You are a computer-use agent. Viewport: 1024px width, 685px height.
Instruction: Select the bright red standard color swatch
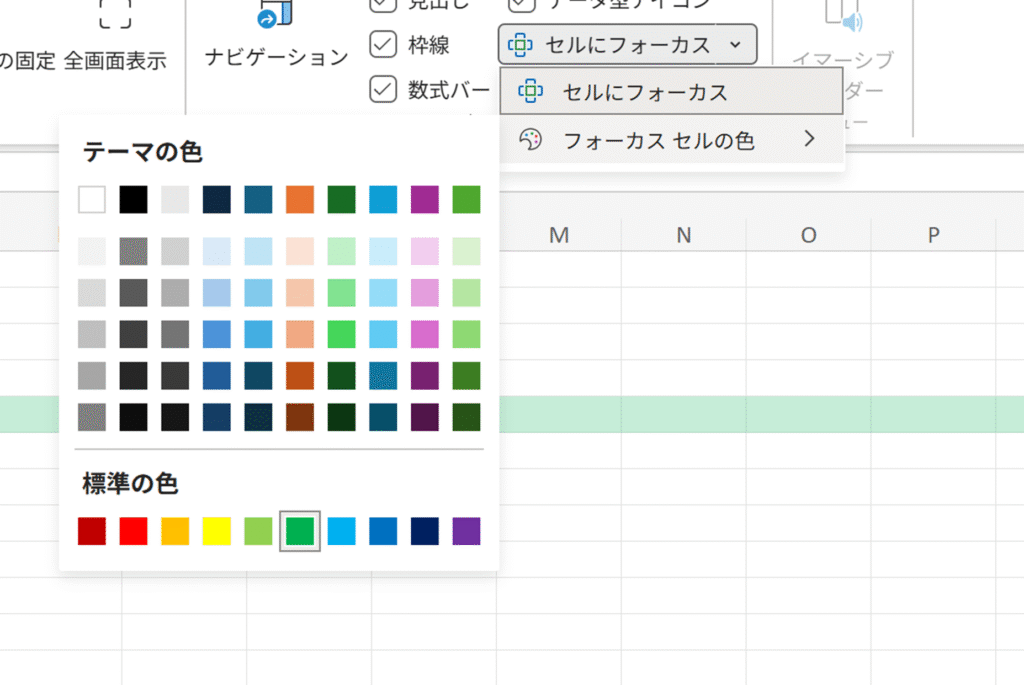[133, 531]
